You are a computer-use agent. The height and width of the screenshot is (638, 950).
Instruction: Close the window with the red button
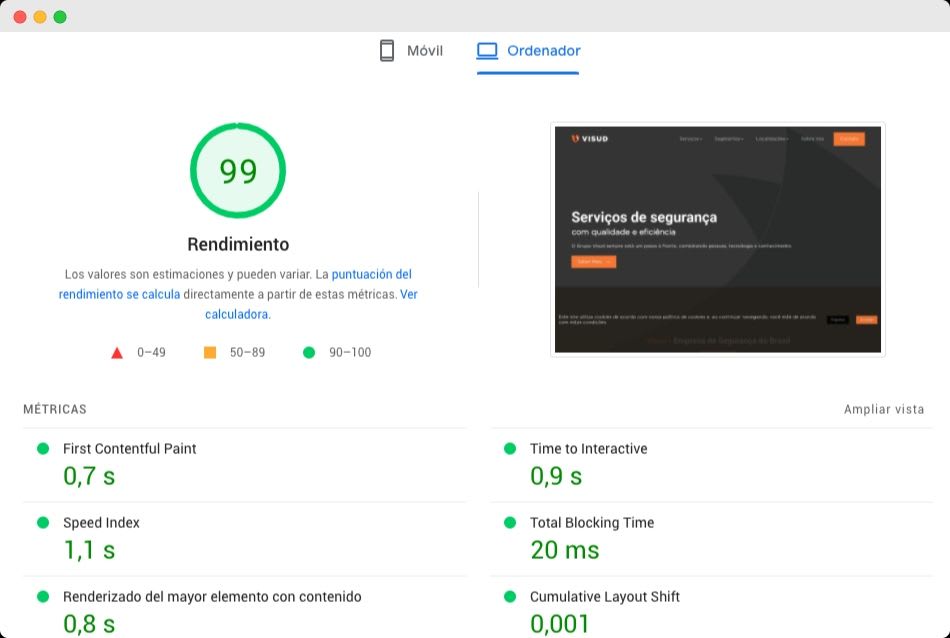20,17
